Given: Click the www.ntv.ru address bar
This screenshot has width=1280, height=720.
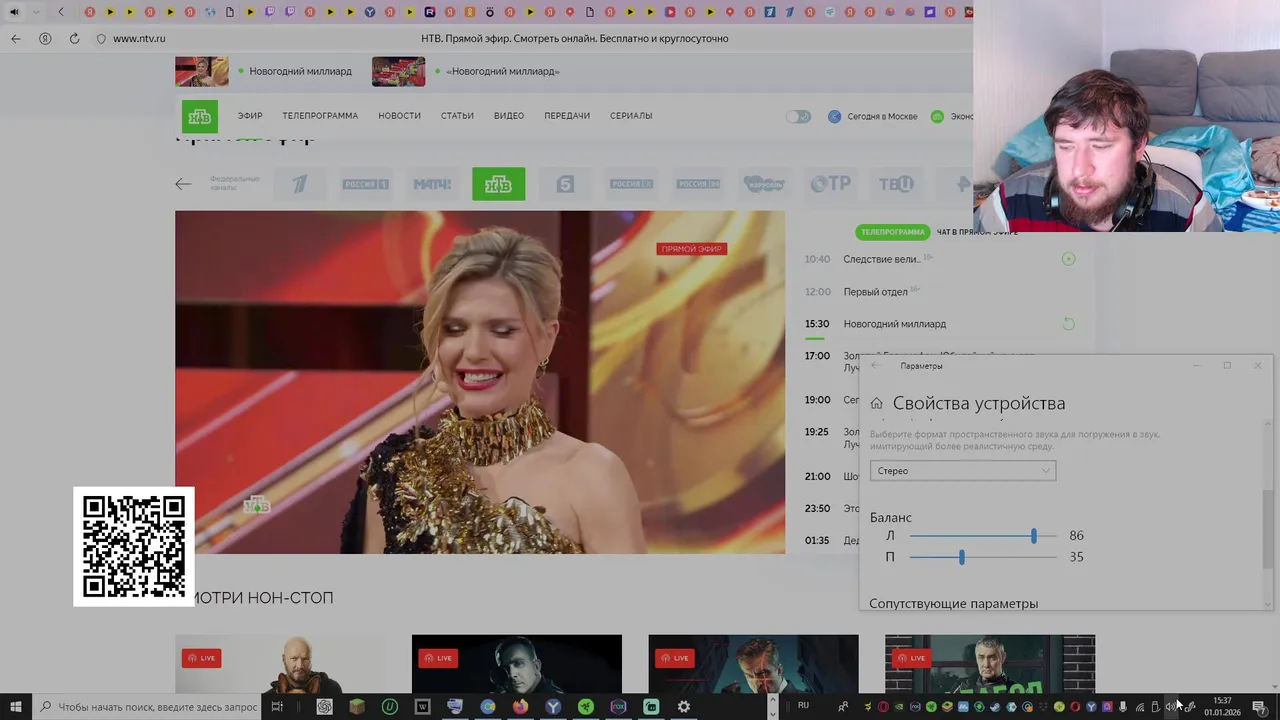Looking at the screenshot, I should (x=140, y=38).
